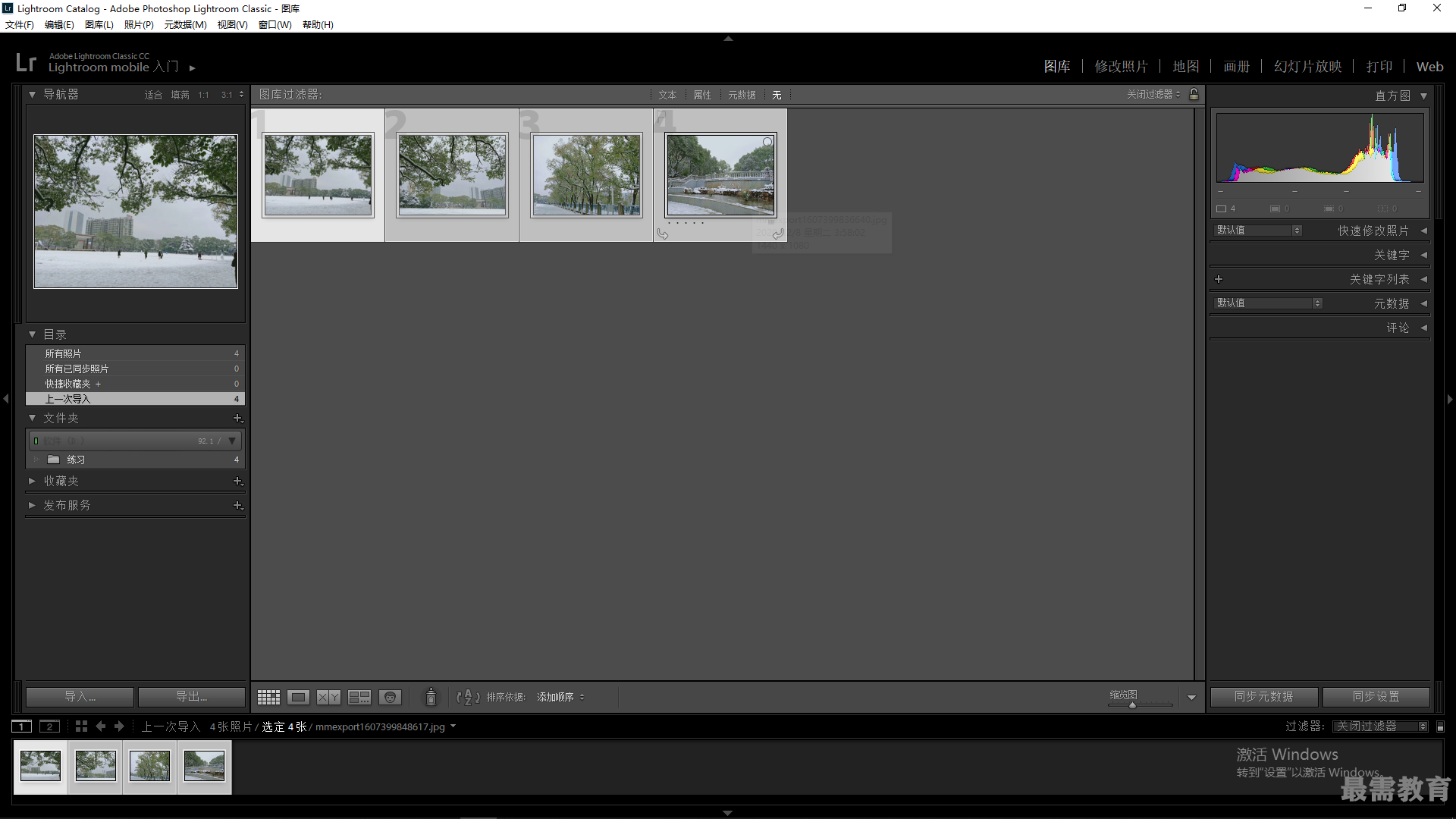Open People view face icon
The image size is (1456, 819).
pyautogui.click(x=390, y=697)
